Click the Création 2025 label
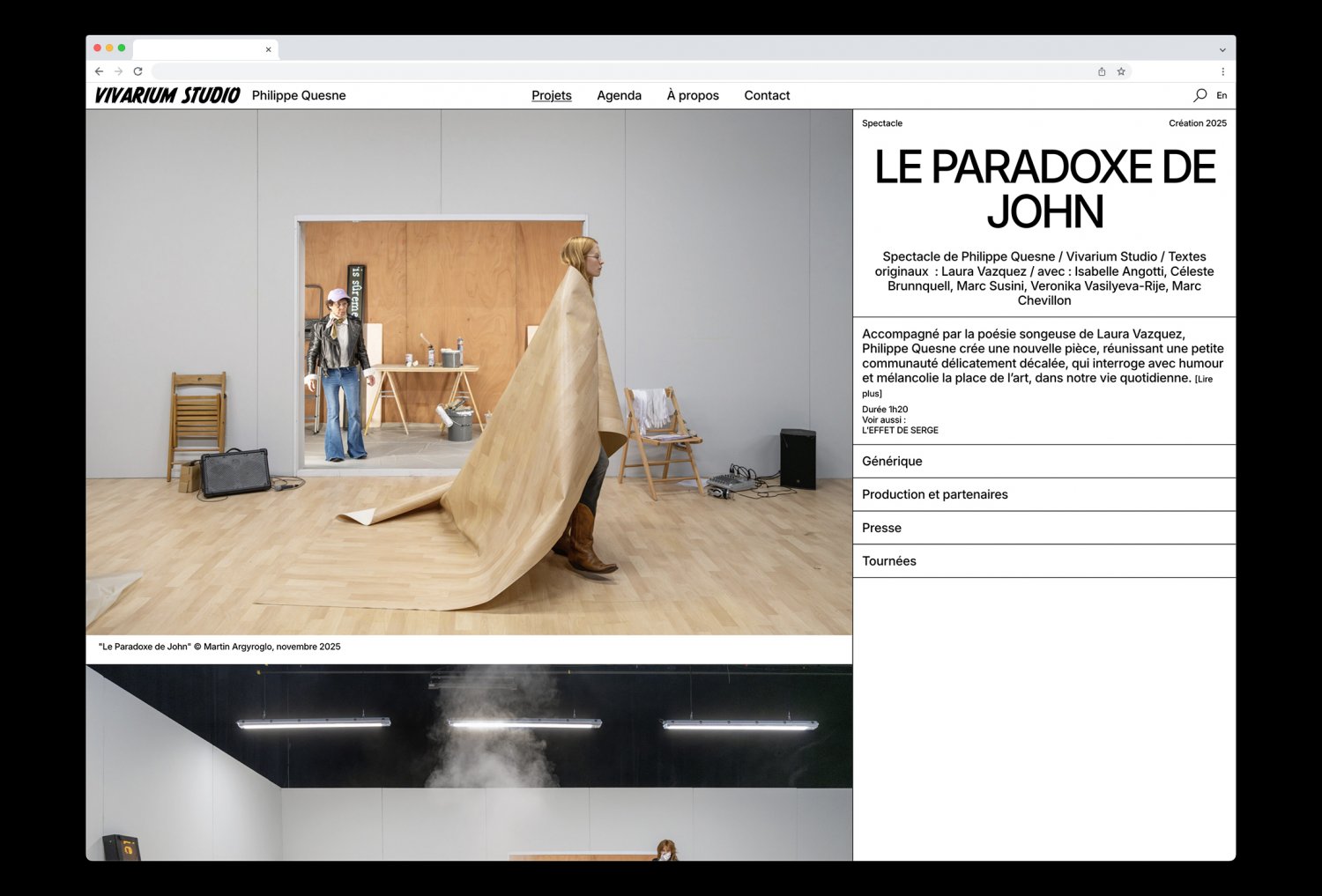Viewport: 1322px width, 896px height. coord(1198,123)
